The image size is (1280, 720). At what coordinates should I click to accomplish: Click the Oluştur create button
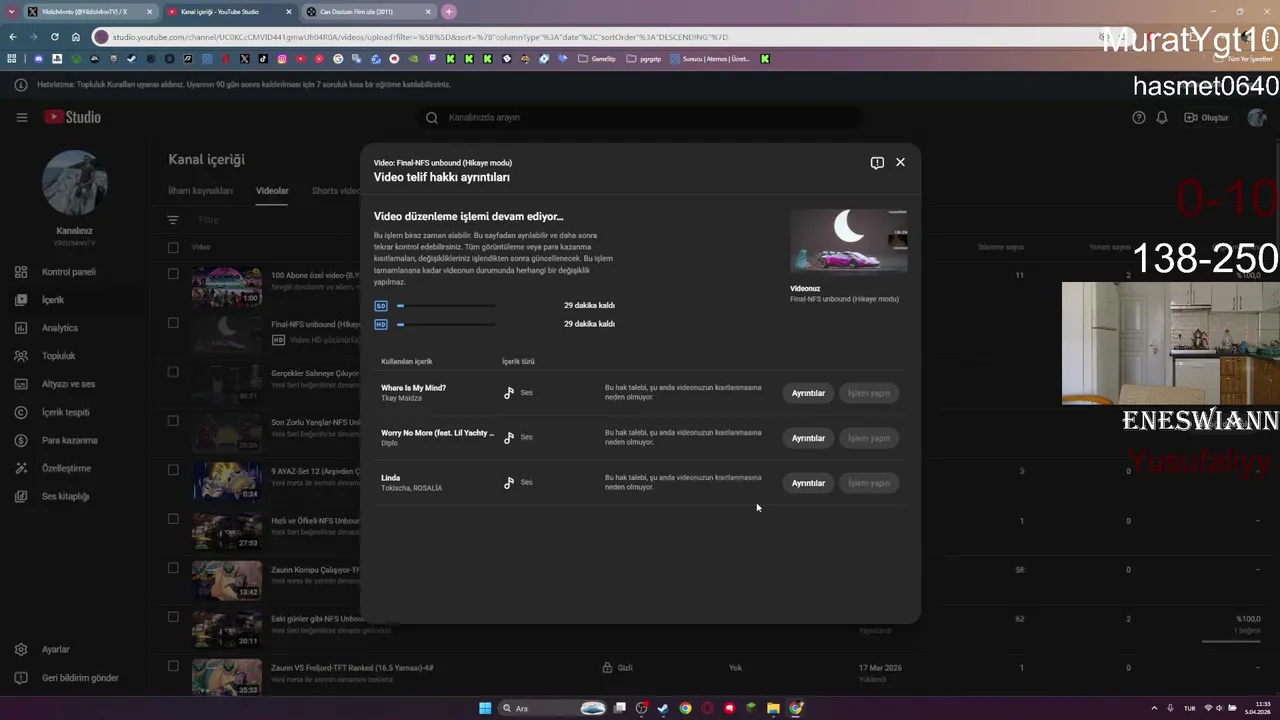click(x=1206, y=117)
